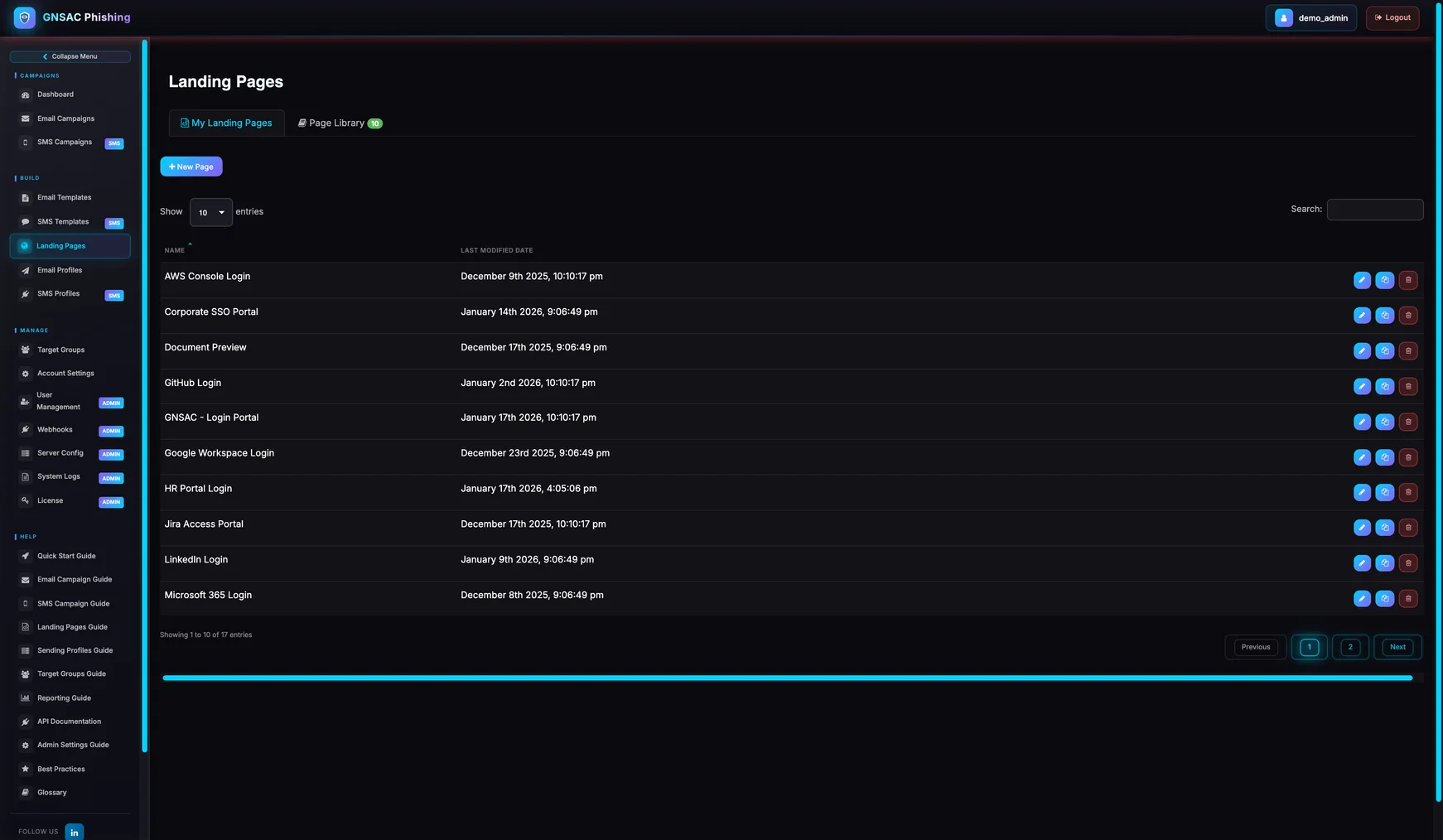Delete the GitHub Login page

[1408, 386]
